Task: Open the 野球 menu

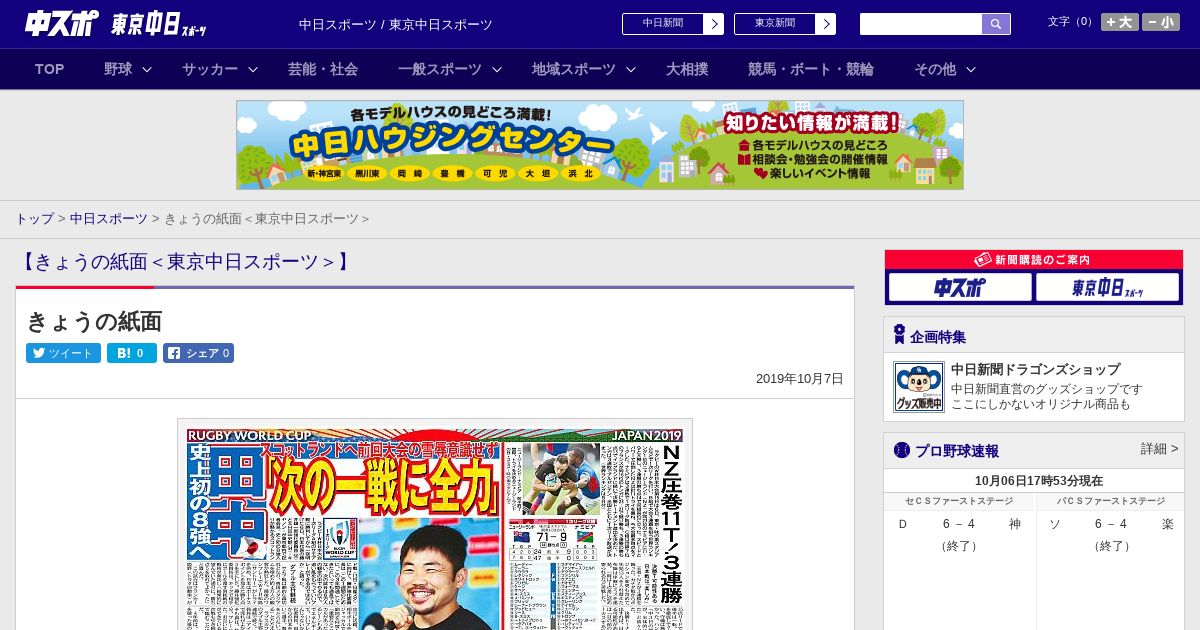Action: pyautogui.click(x=118, y=69)
